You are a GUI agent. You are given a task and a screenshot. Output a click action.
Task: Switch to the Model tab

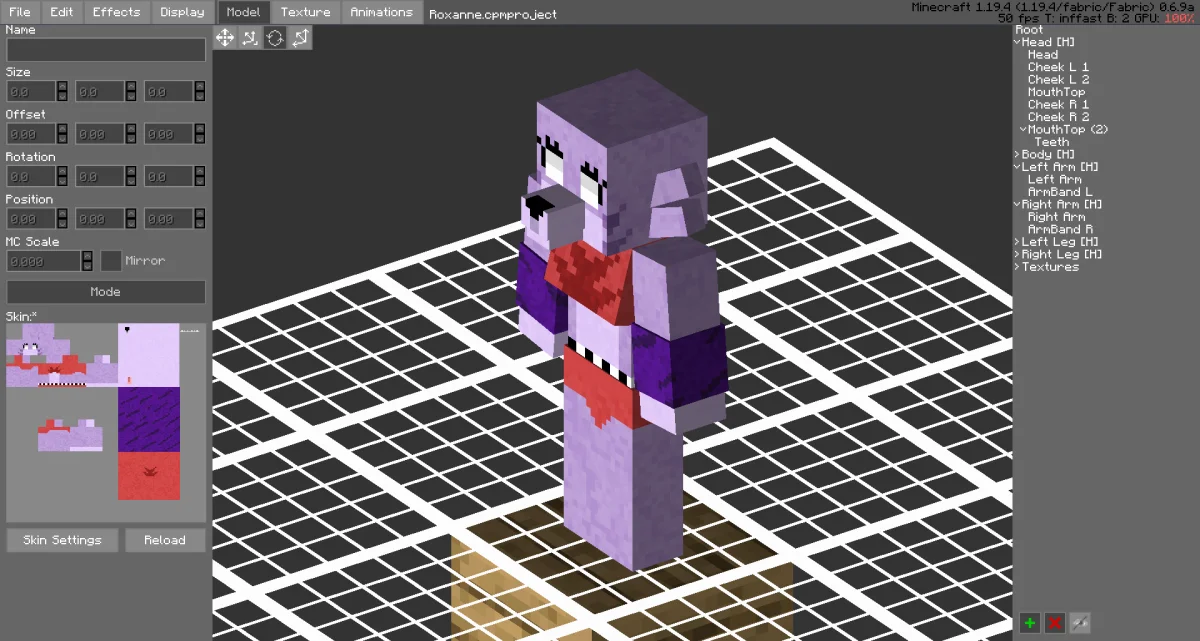pos(243,12)
